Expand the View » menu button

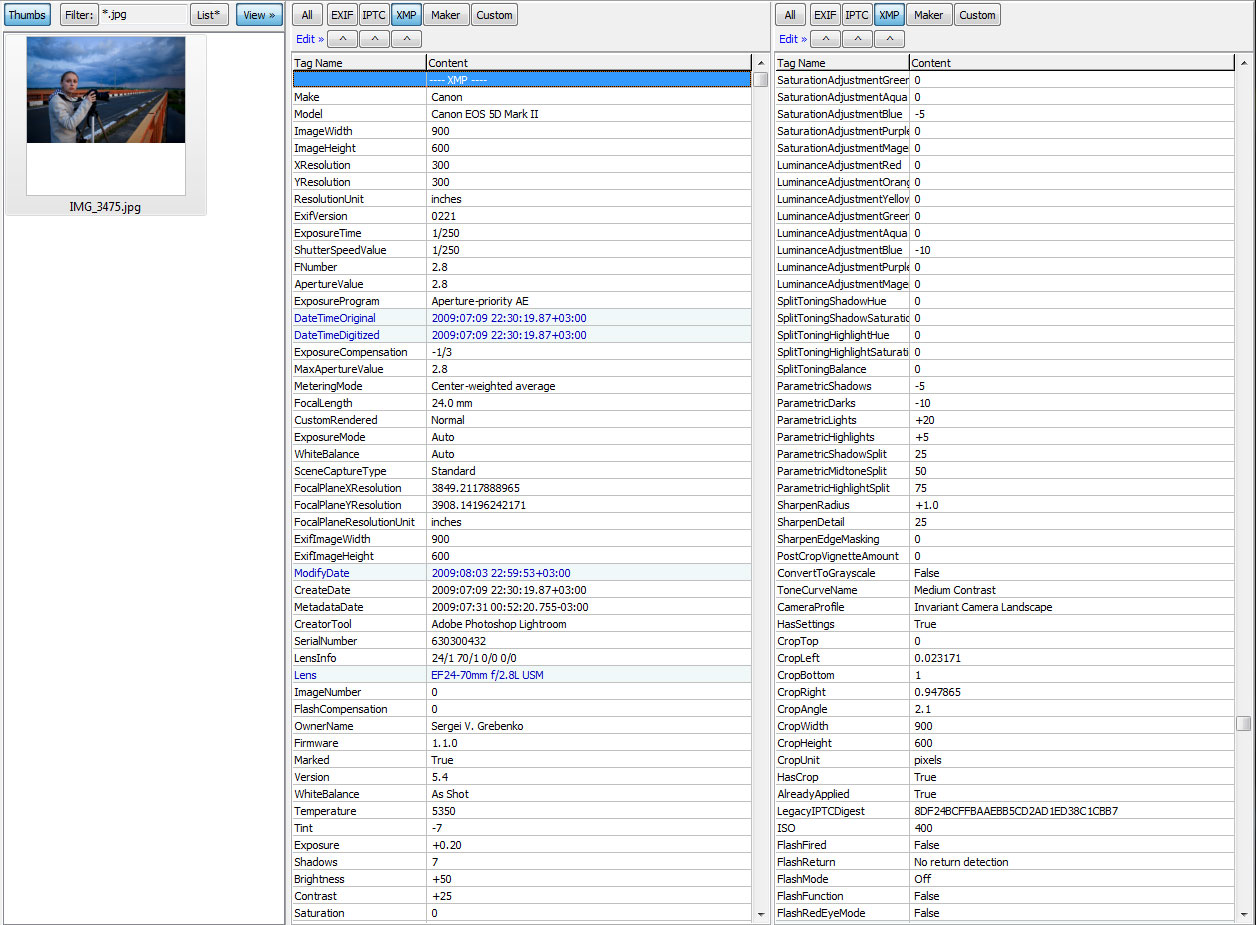tap(260, 15)
